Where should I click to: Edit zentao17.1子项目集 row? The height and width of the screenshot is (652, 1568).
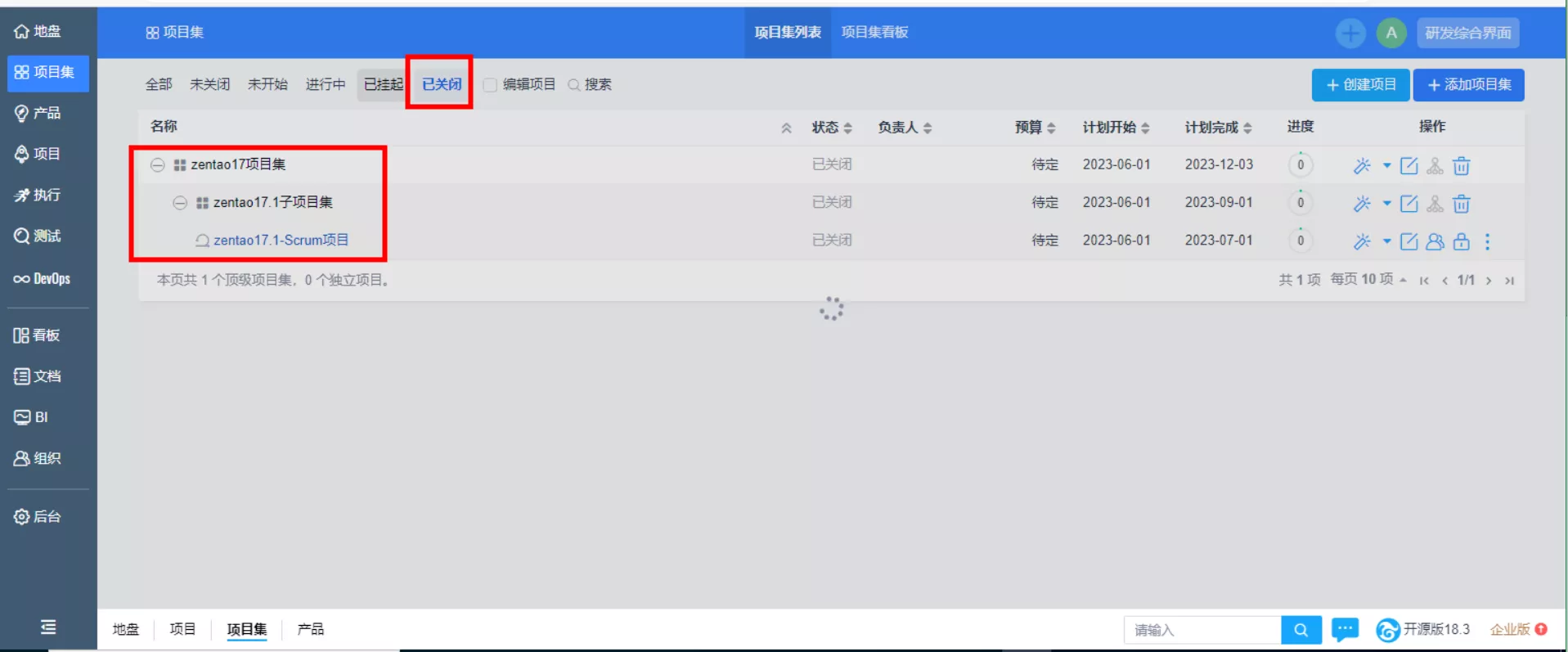coord(1409,204)
